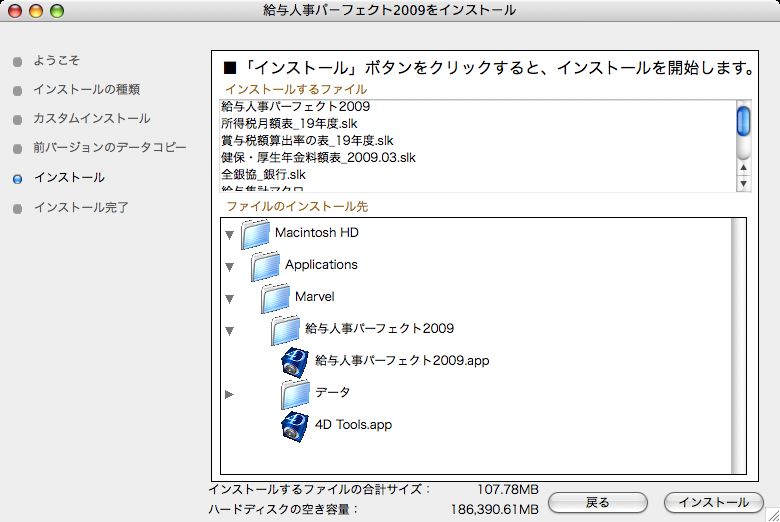
Task: Click the 戻る button
Action: point(598,503)
